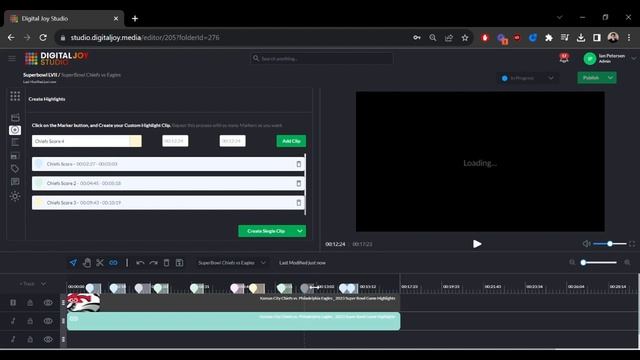Open a new browser tab

coord(135,18)
